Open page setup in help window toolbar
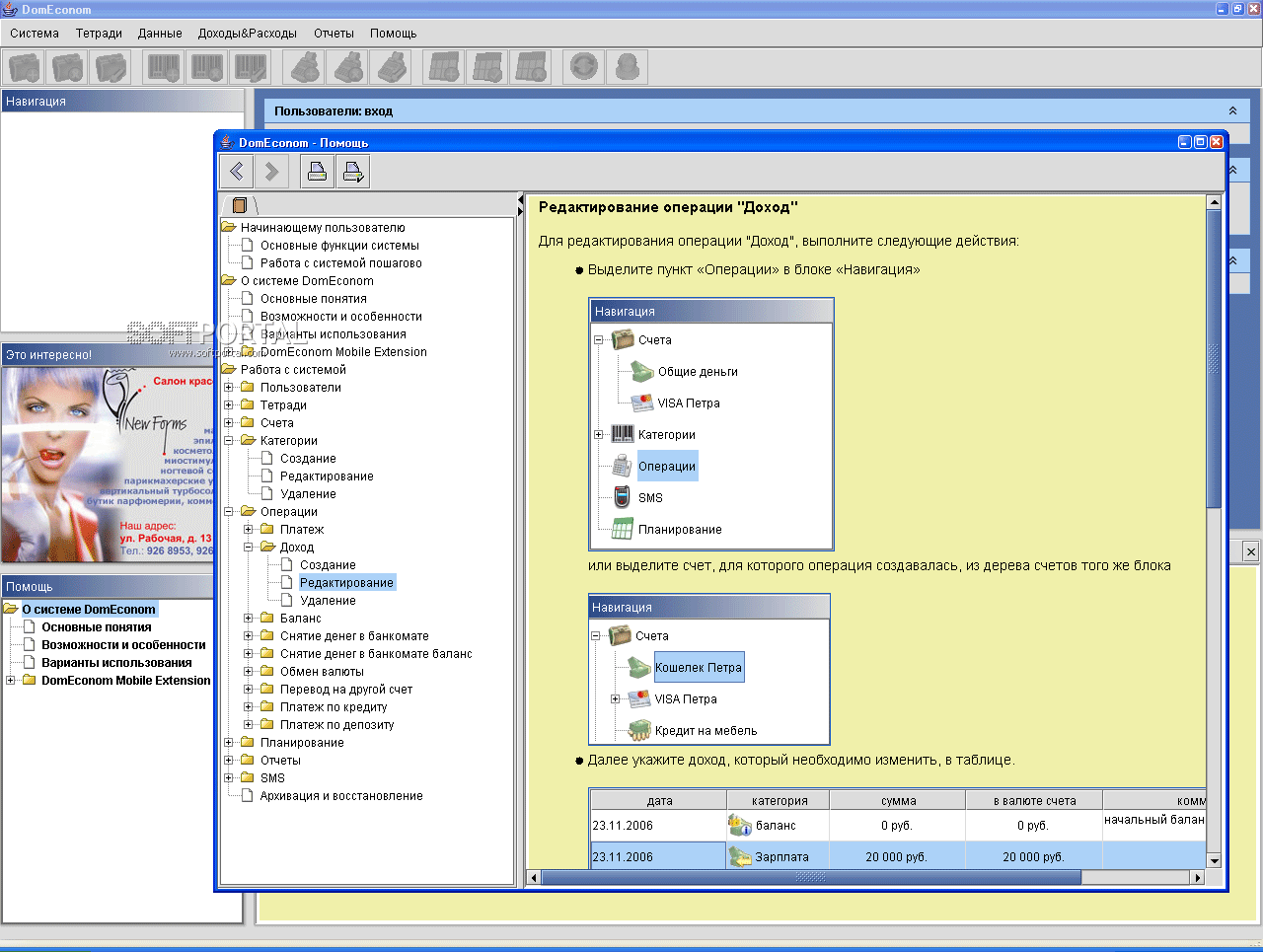This screenshot has height=952, width=1263. (x=352, y=172)
